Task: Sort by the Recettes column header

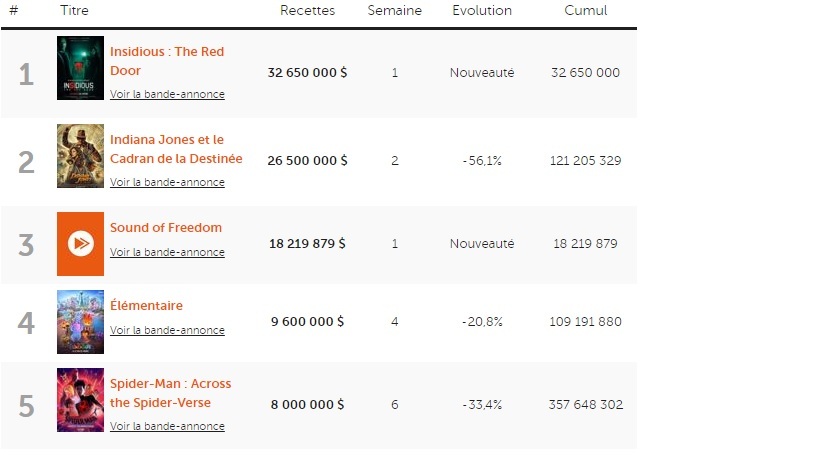Action: point(307,11)
